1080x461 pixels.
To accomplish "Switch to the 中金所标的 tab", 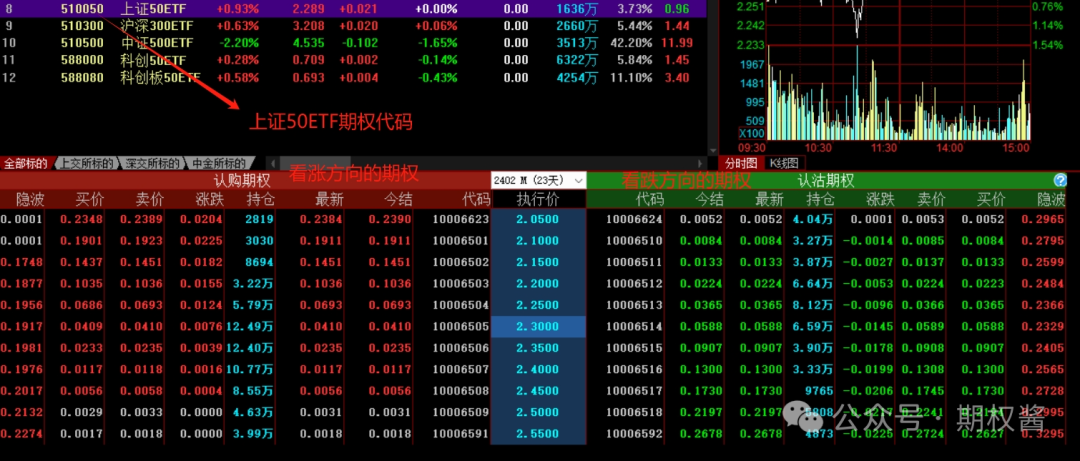I will [218, 163].
